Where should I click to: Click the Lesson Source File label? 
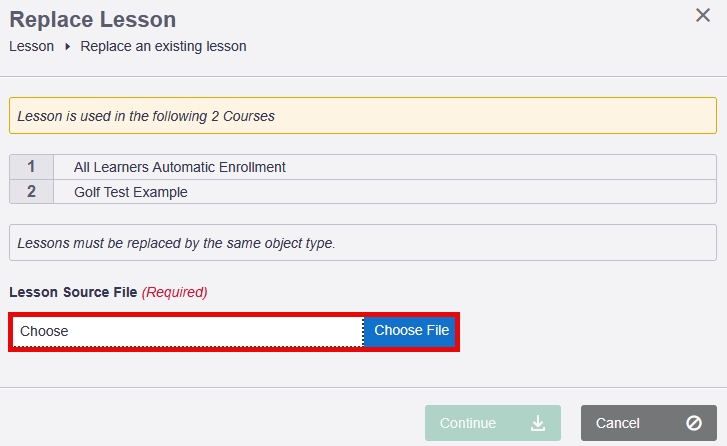(x=73, y=292)
